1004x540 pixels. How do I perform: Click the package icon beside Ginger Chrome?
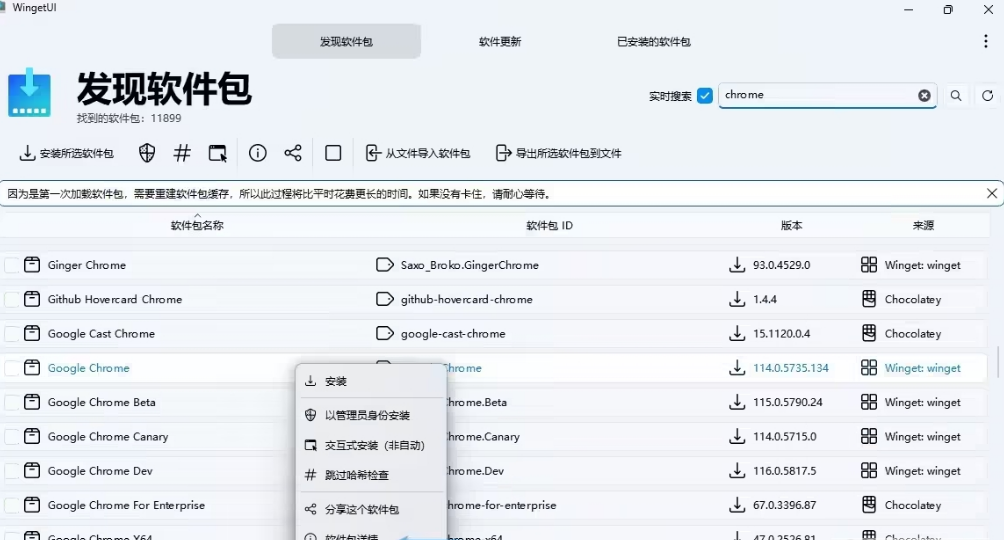[x=32, y=265]
